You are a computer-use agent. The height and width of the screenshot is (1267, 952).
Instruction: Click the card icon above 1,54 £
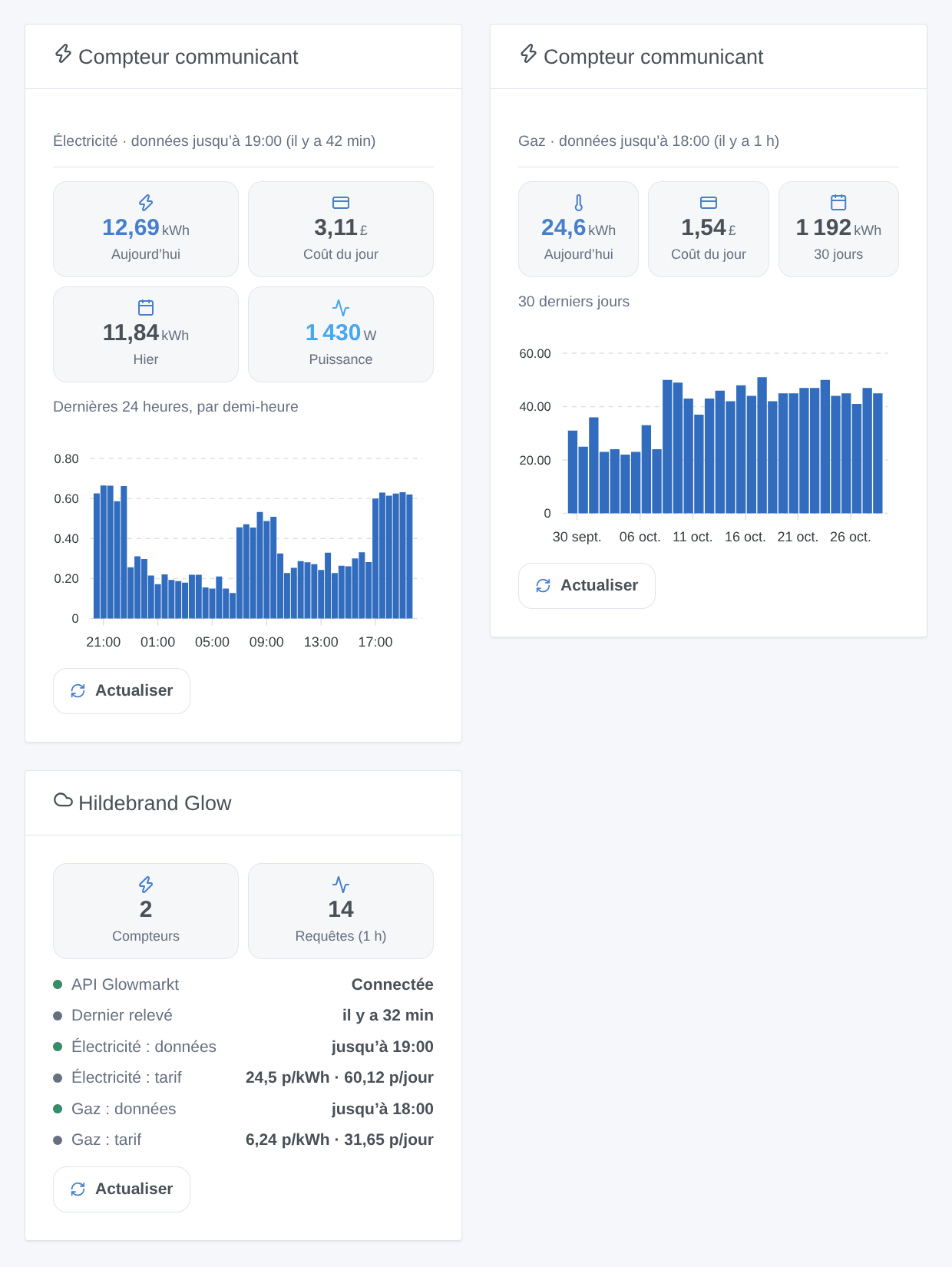point(709,203)
